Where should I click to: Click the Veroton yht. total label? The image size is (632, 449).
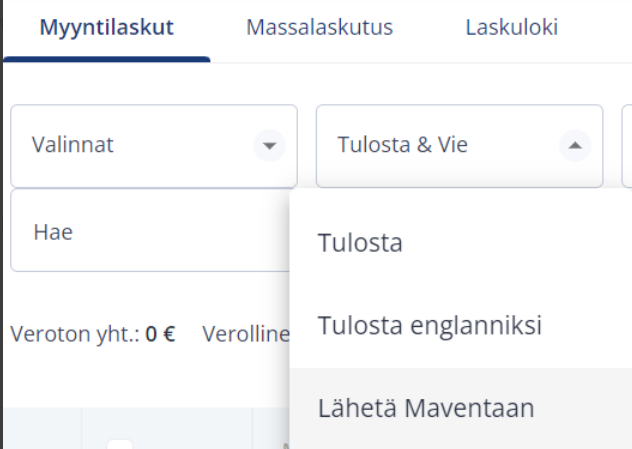pyautogui.click(x=75, y=334)
